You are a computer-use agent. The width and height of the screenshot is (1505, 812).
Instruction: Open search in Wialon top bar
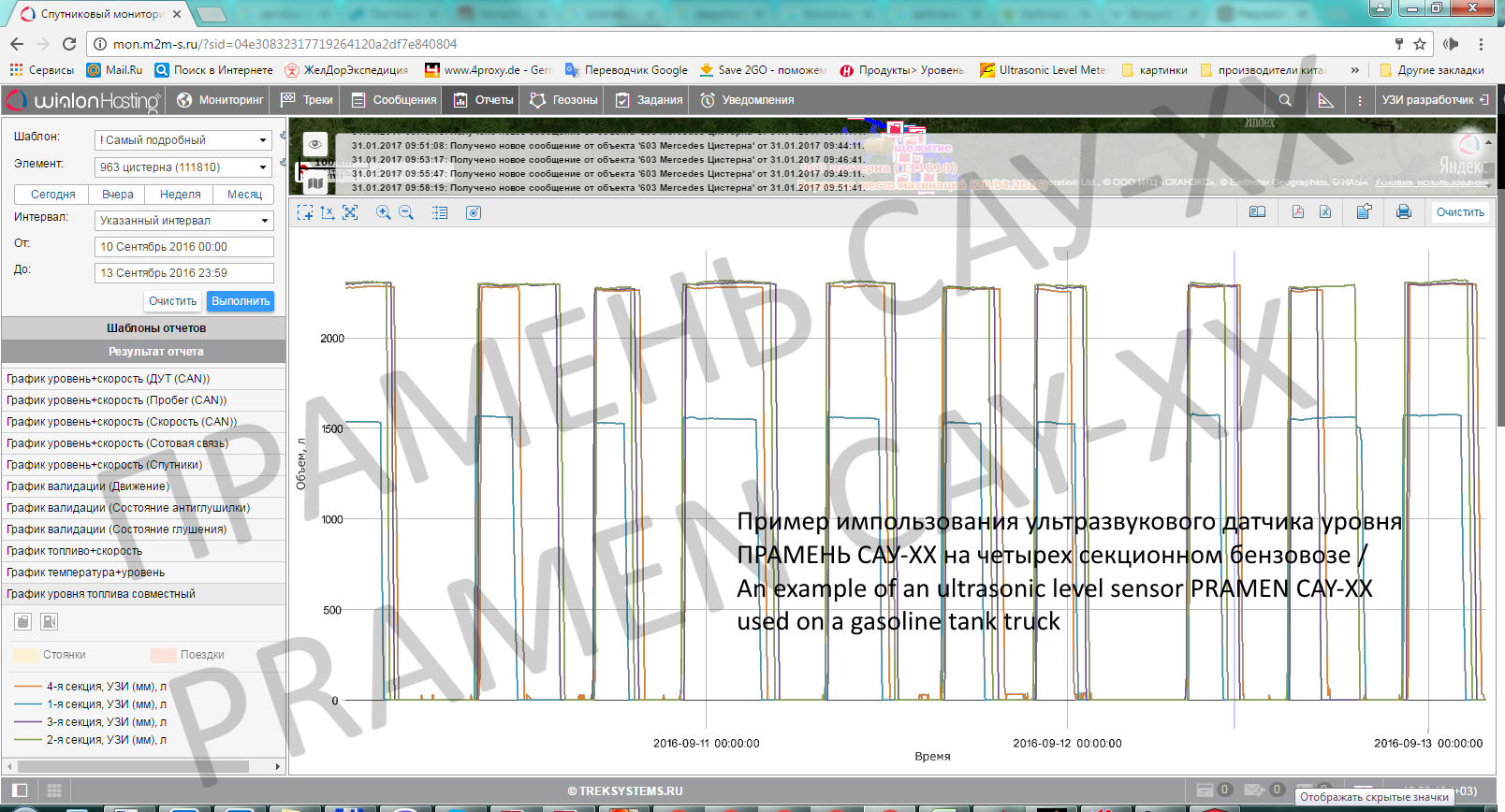pos(1284,100)
